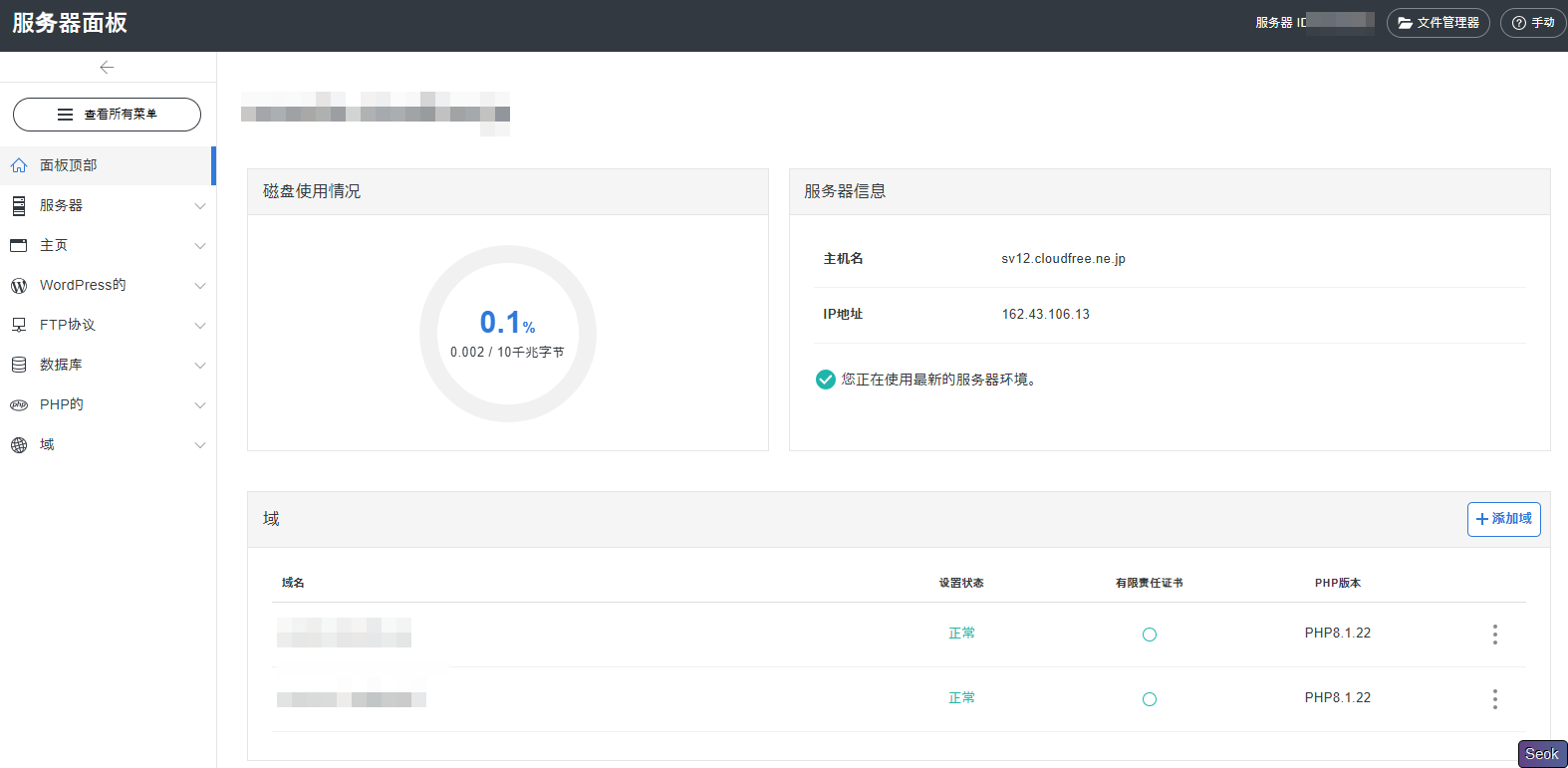Viewport: 1568px width, 768px height.
Task: Toggle SSL certificate circle for first domain
Action: [x=1149, y=635]
